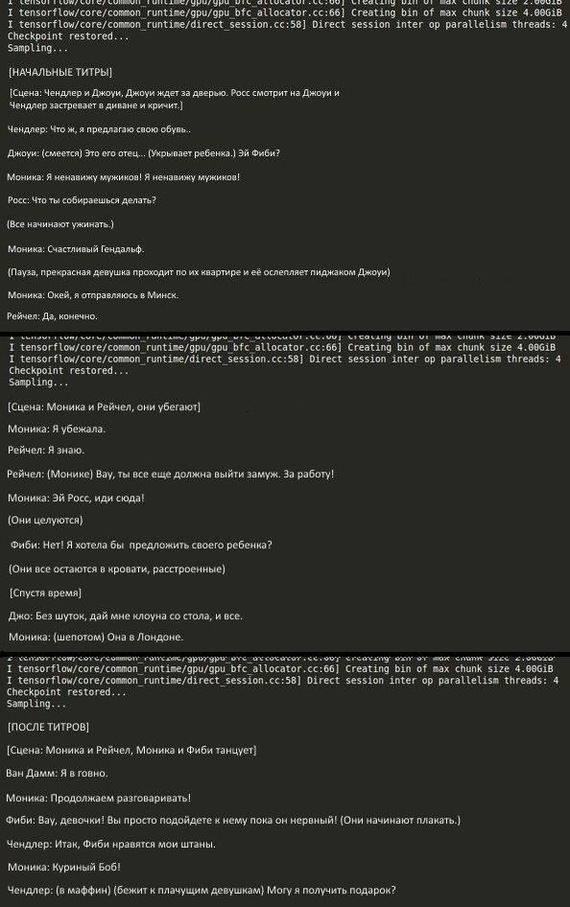Click 'Моника: (шепотом) Она в Лондоне.' line
570x907 pixels.
pos(95,637)
